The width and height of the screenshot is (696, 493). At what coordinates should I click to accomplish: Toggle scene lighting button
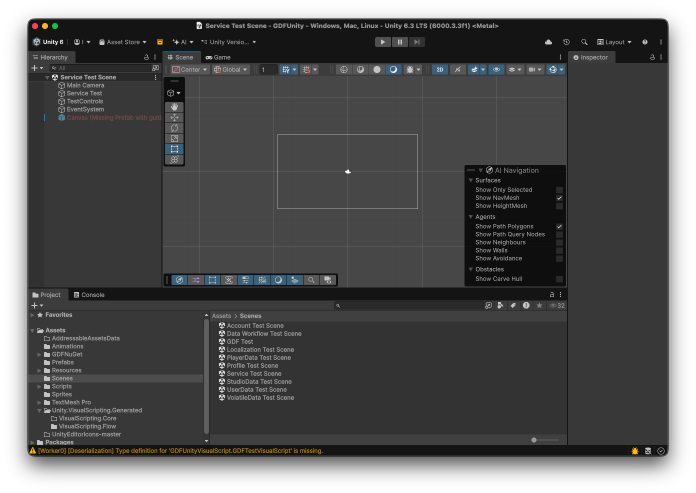point(457,70)
